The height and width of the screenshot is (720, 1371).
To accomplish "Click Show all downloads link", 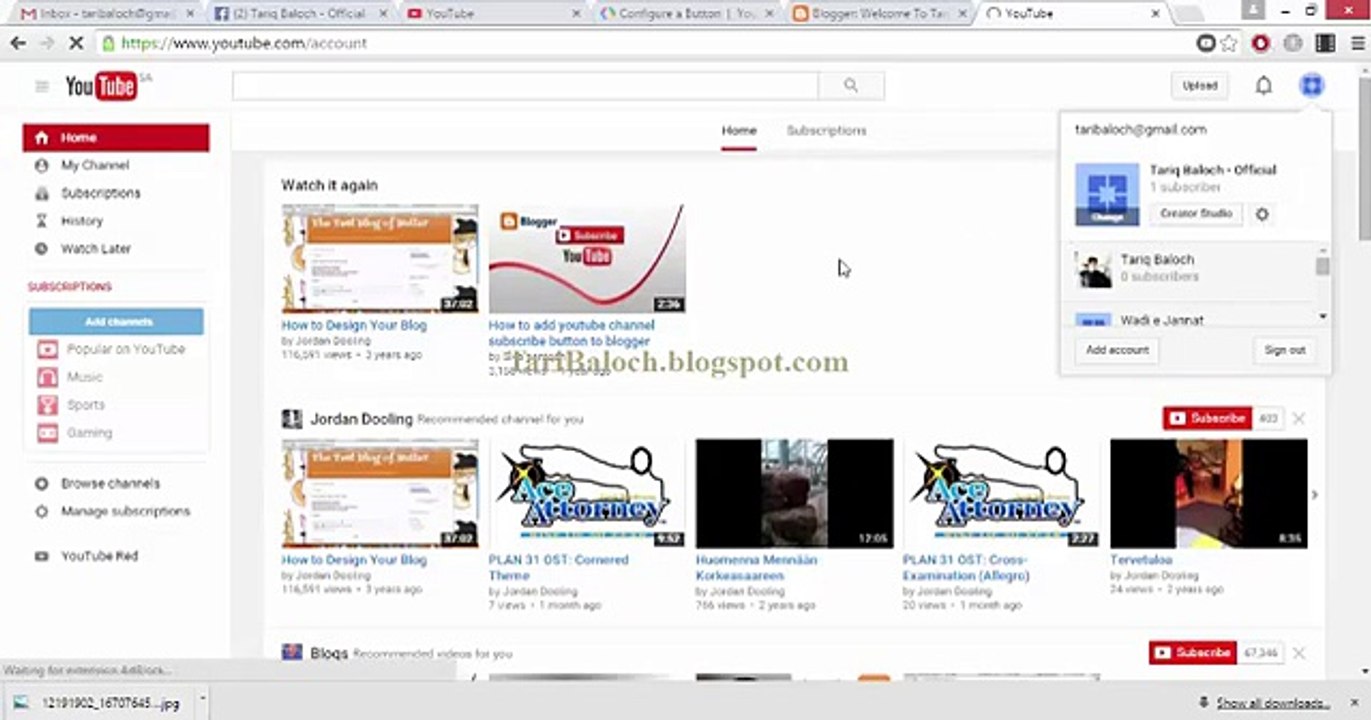I will [x=1272, y=703].
